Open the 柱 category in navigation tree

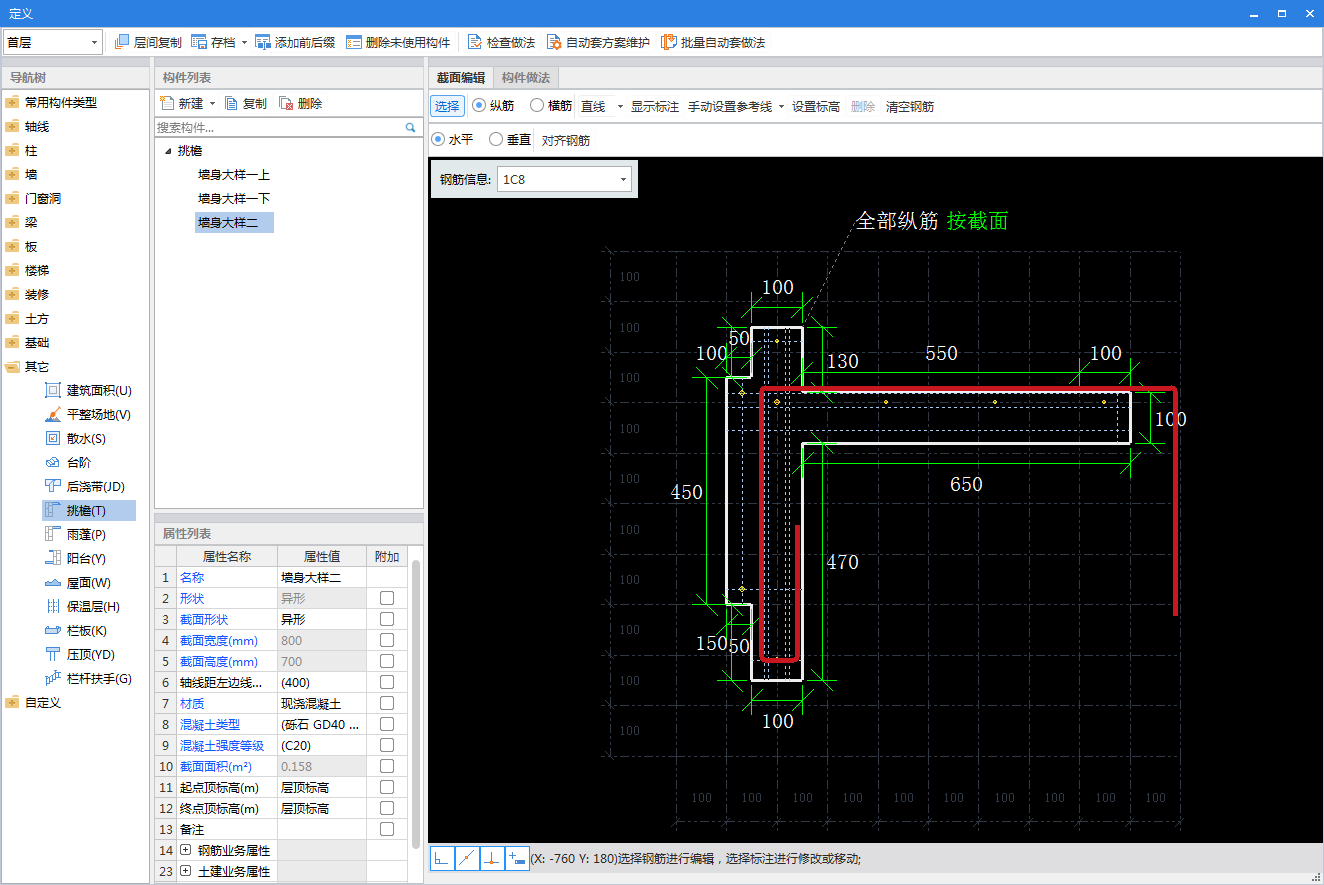click(x=31, y=150)
